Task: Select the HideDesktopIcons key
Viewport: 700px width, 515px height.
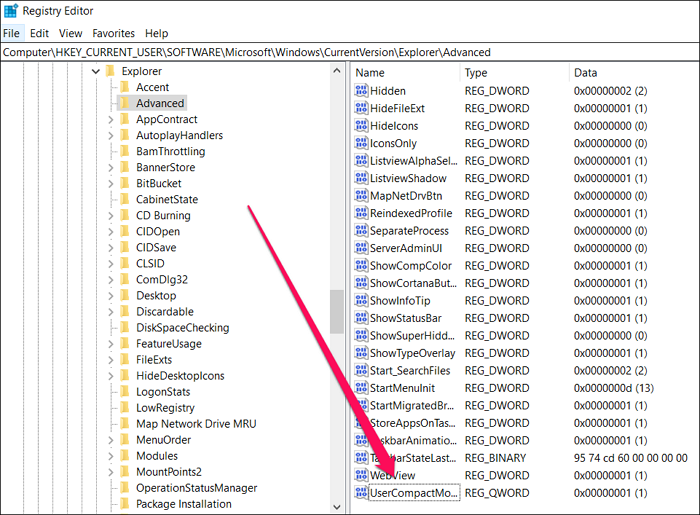Action: (180, 376)
